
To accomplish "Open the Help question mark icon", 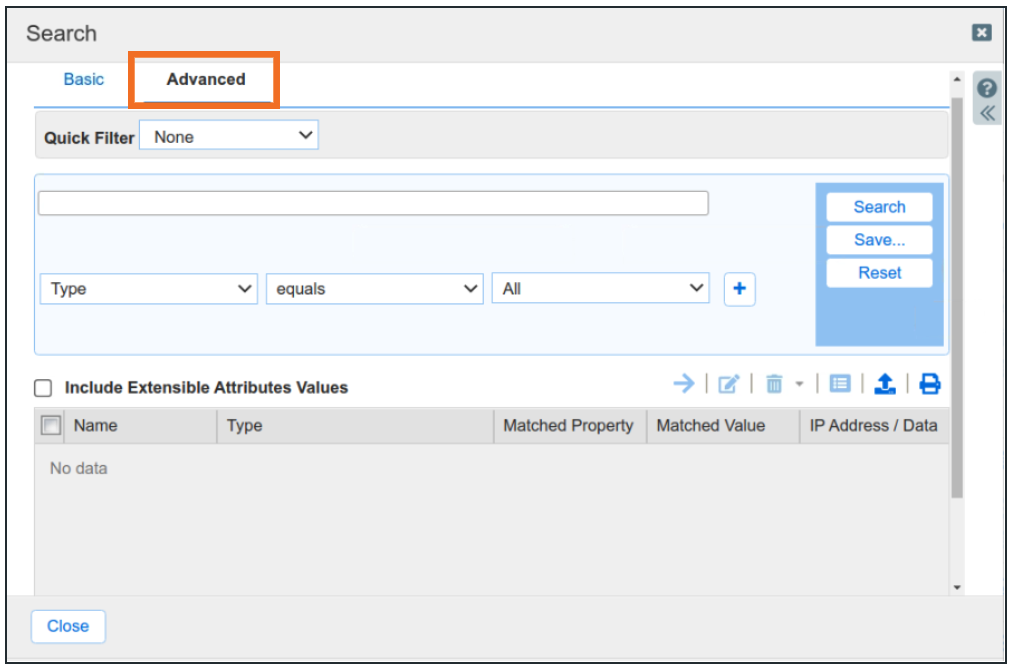I will (986, 88).
